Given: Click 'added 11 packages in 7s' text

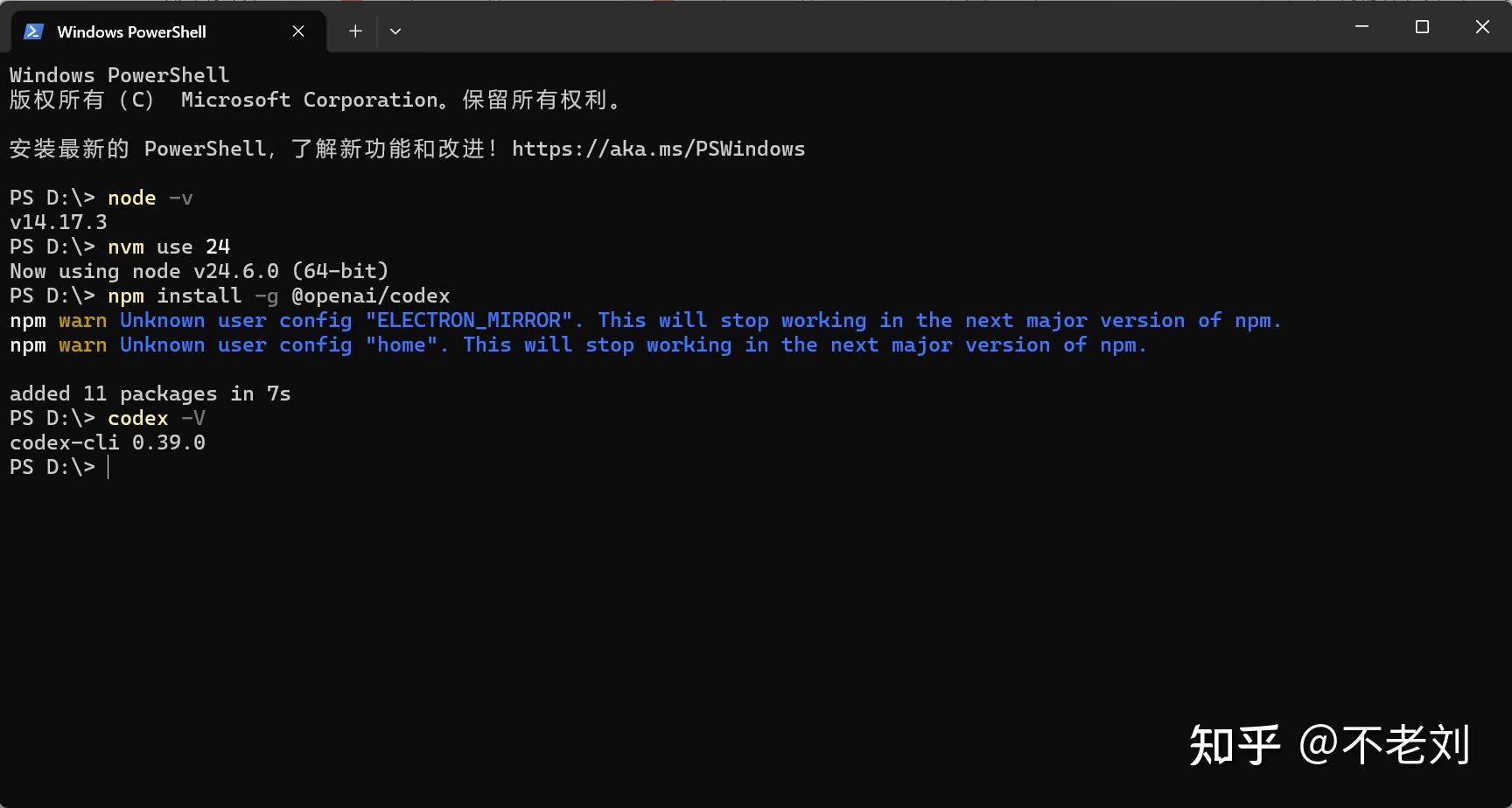Looking at the screenshot, I should [x=150, y=394].
